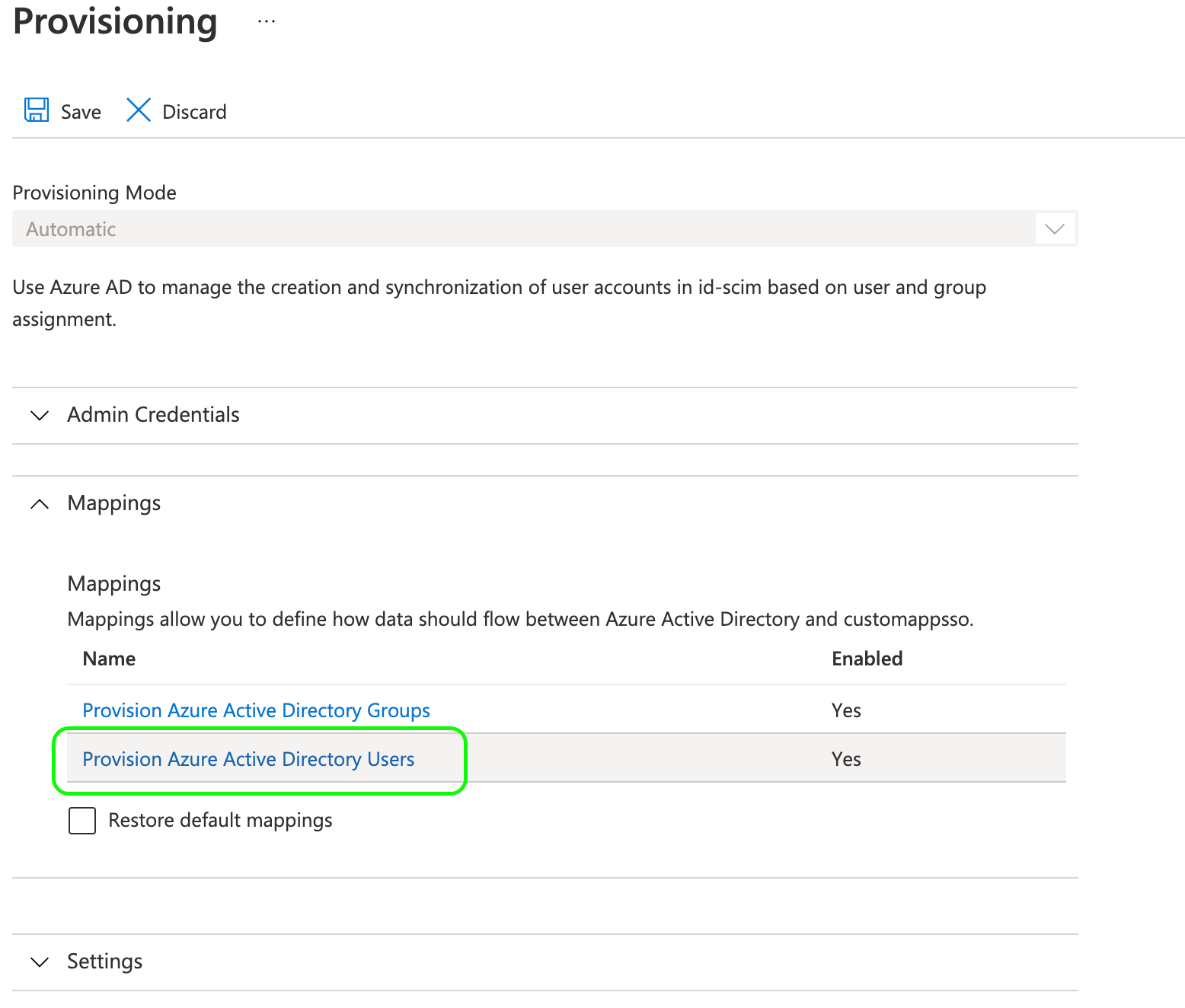Click the Save floppy disk icon

coord(37,110)
